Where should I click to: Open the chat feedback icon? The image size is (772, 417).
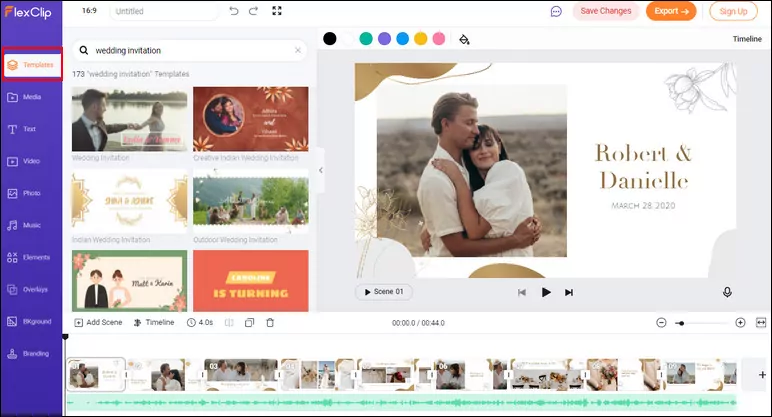click(556, 11)
